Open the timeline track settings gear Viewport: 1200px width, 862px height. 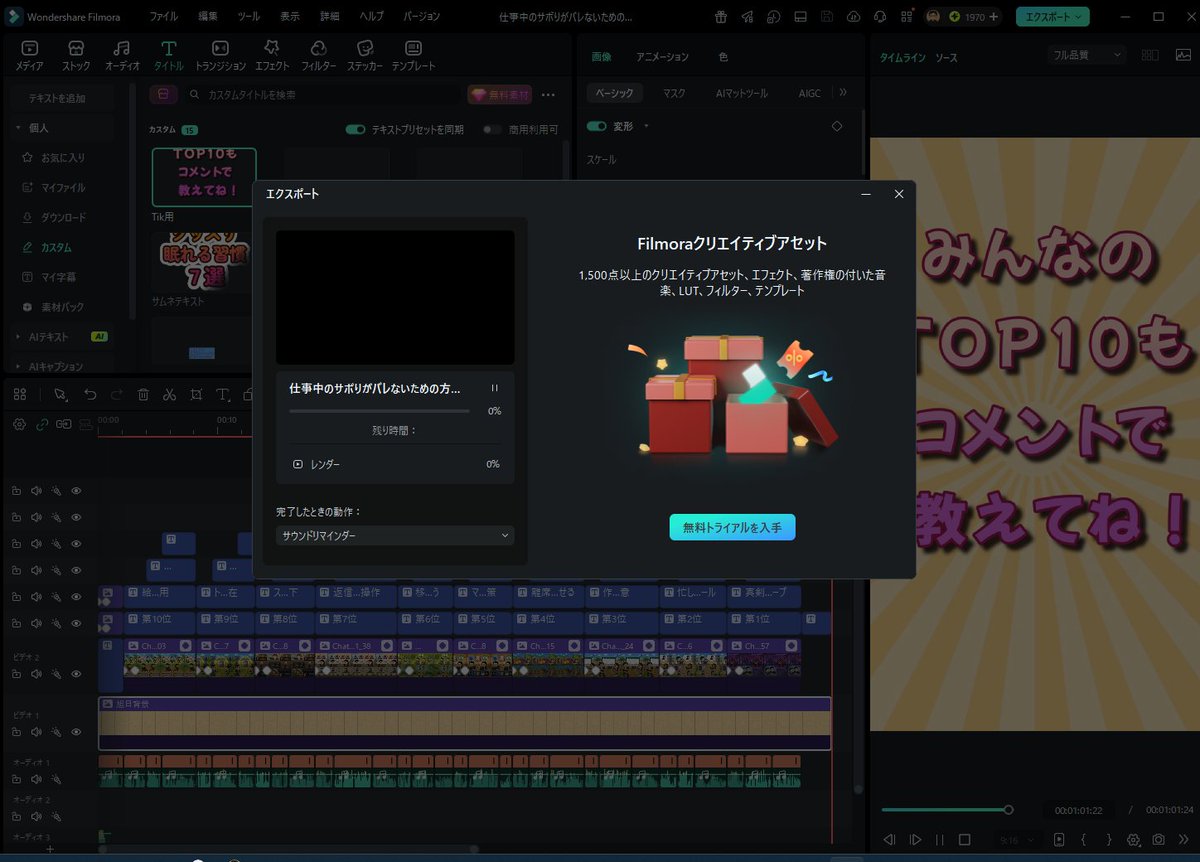point(19,424)
